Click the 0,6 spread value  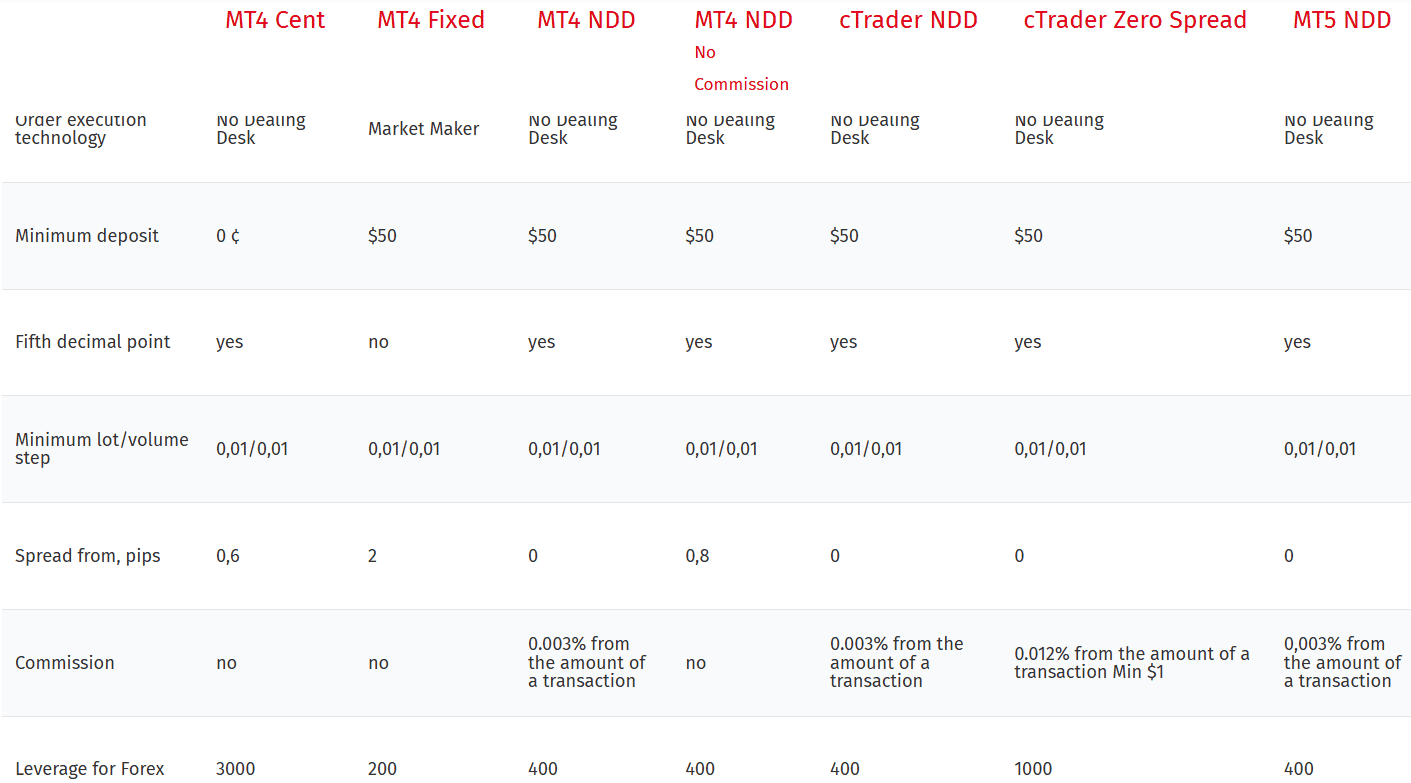pyautogui.click(x=228, y=556)
